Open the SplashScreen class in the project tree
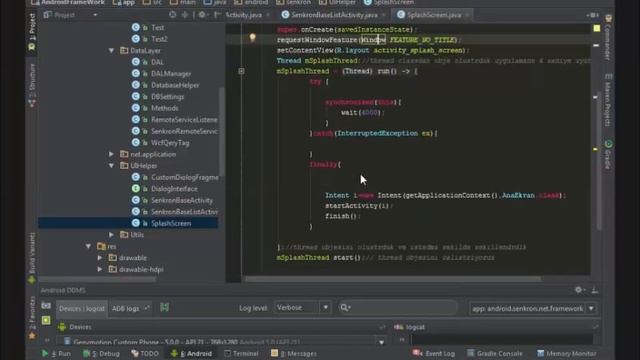The height and width of the screenshot is (360, 640). 171,223
